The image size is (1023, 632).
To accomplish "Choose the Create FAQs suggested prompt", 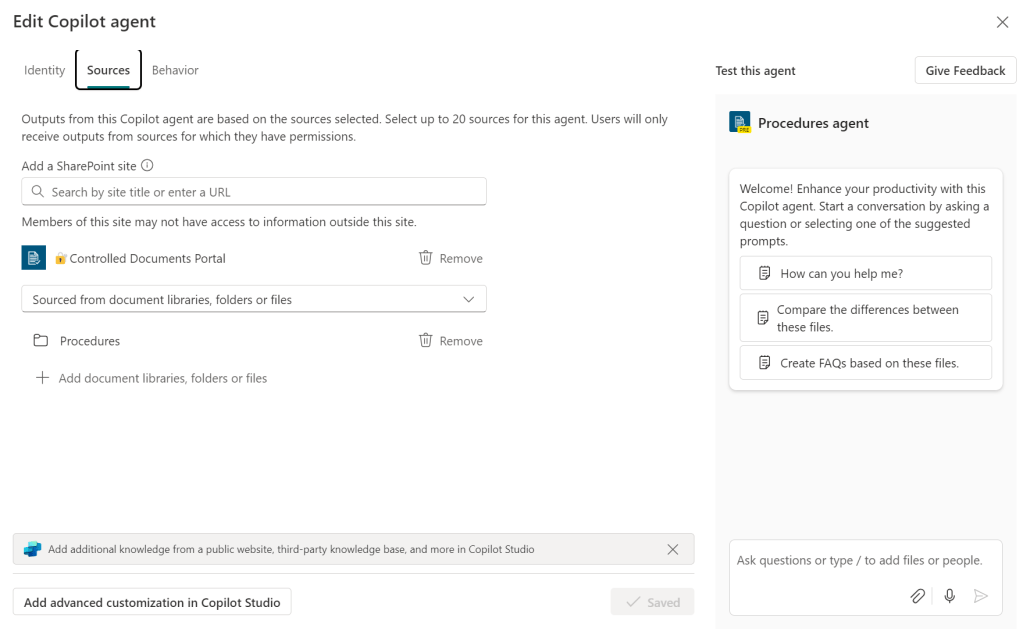I will tap(865, 363).
